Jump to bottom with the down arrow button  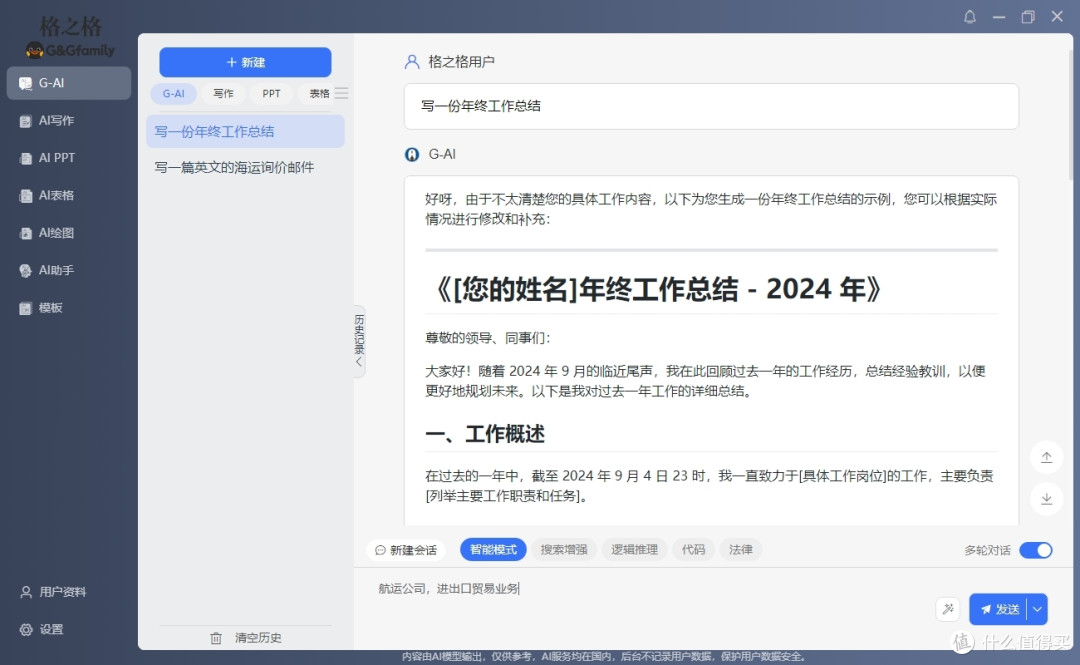click(x=1046, y=499)
